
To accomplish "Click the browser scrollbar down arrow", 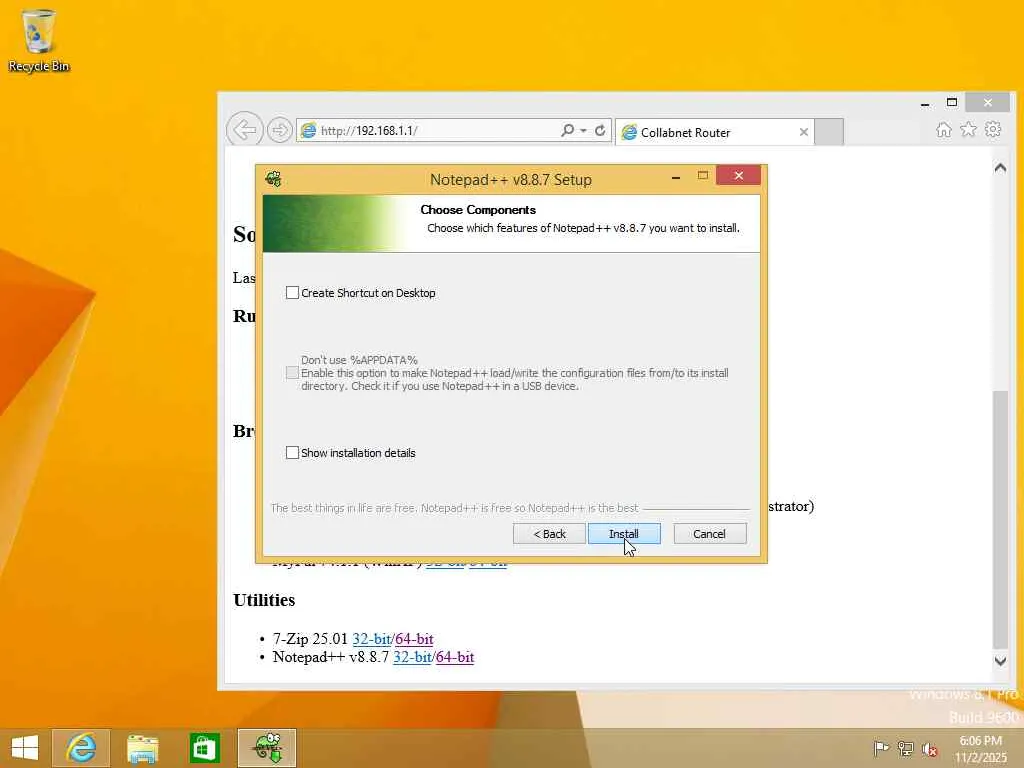I will (1000, 661).
